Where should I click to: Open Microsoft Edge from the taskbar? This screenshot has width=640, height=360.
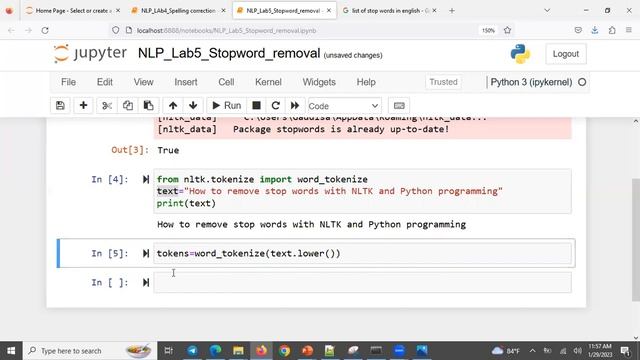[x=215, y=351]
